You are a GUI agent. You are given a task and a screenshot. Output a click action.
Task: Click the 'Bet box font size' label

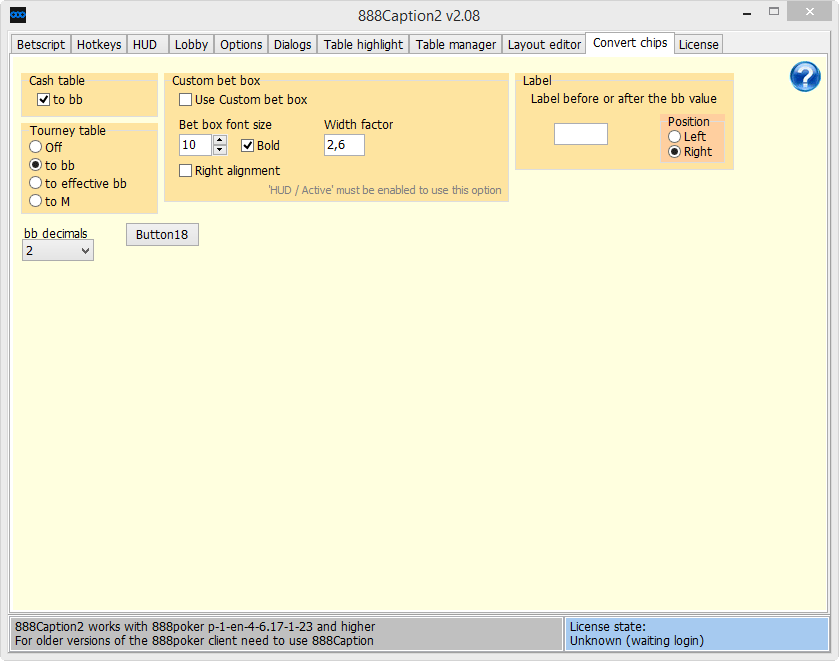click(x=225, y=125)
